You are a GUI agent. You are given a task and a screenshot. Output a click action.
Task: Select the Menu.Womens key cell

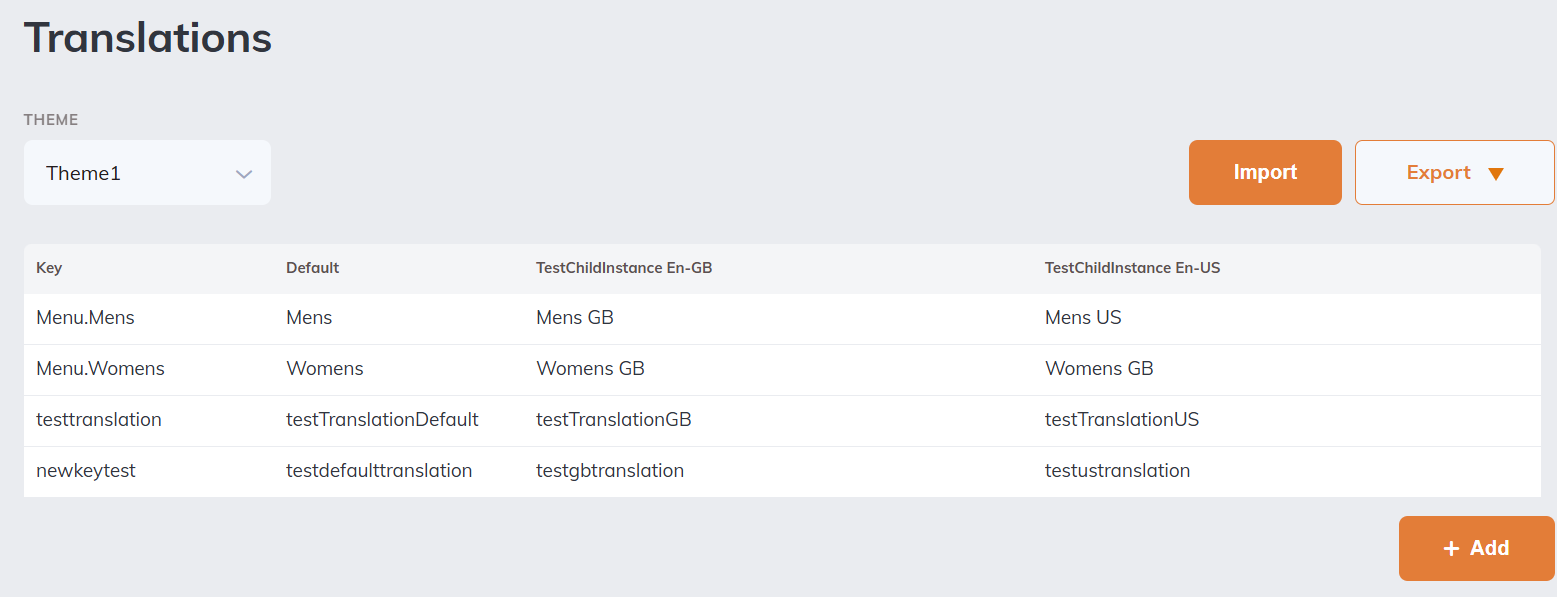(x=100, y=369)
